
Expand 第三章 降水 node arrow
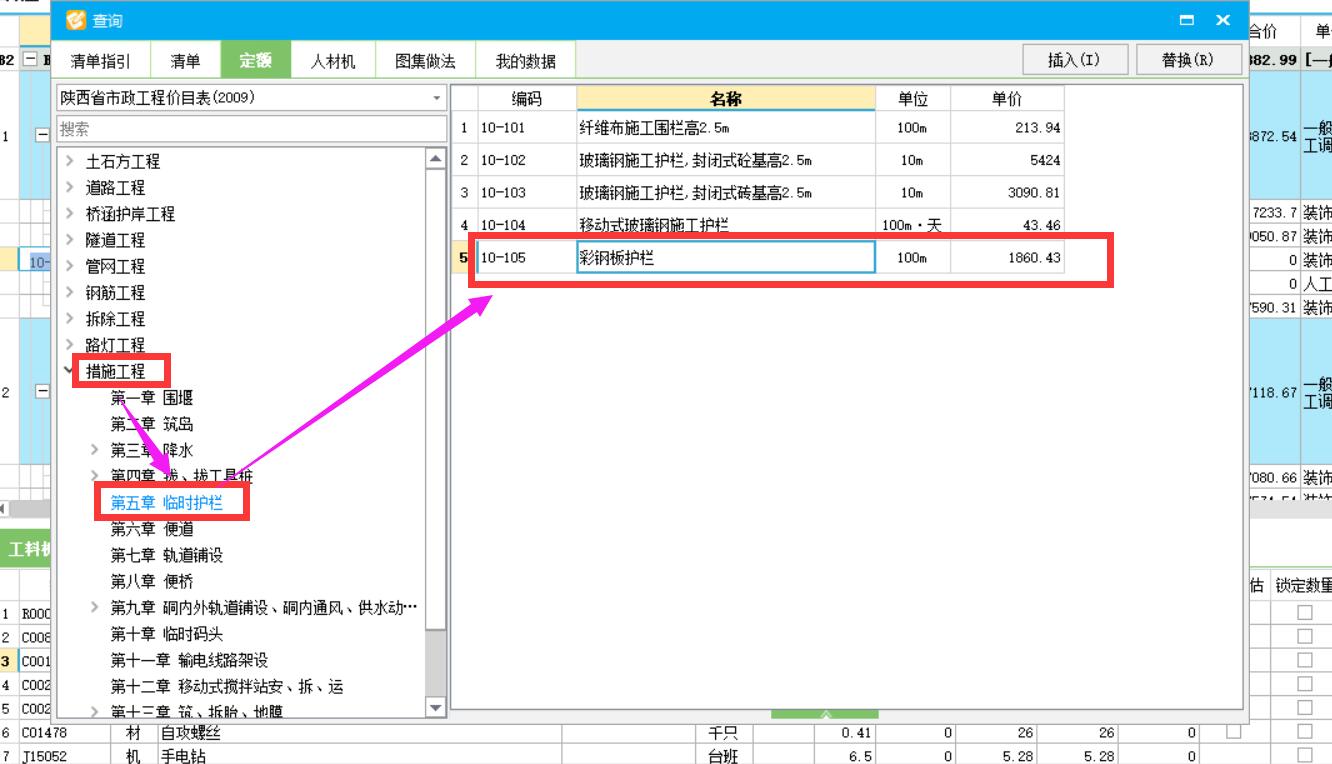tap(95, 450)
